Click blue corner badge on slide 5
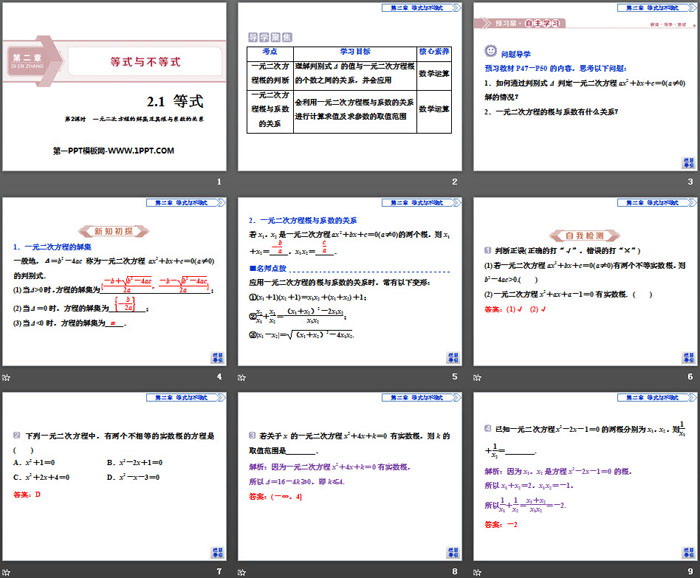The image size is (700, 578). tap(452, 358)
